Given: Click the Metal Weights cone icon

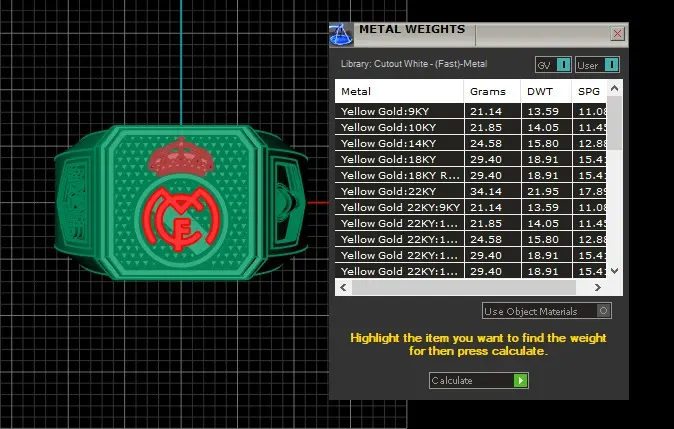Looking at the screenshot, I should coord(341,35).
